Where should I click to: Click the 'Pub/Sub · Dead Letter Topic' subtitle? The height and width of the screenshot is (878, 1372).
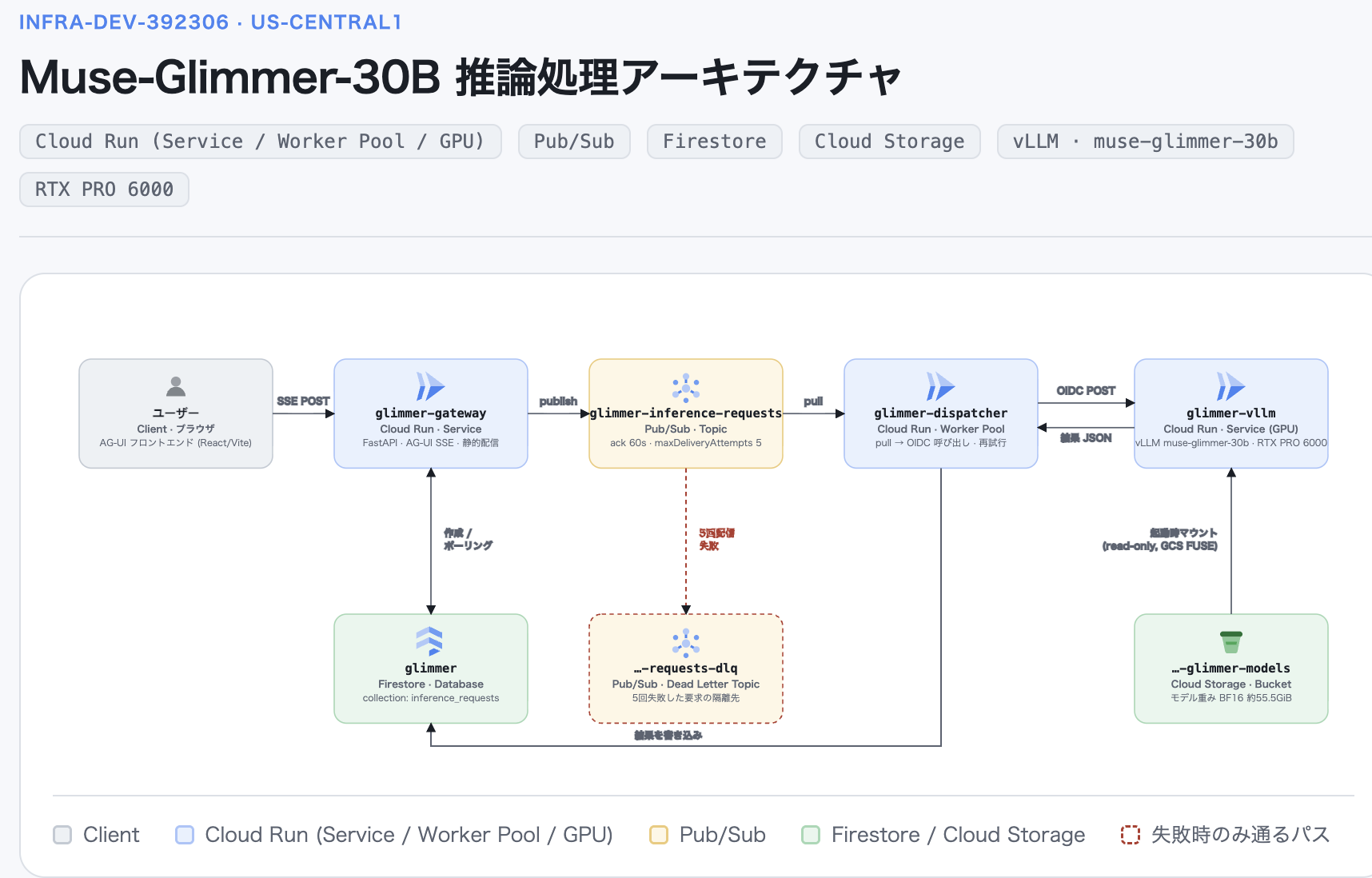point(686,684)
